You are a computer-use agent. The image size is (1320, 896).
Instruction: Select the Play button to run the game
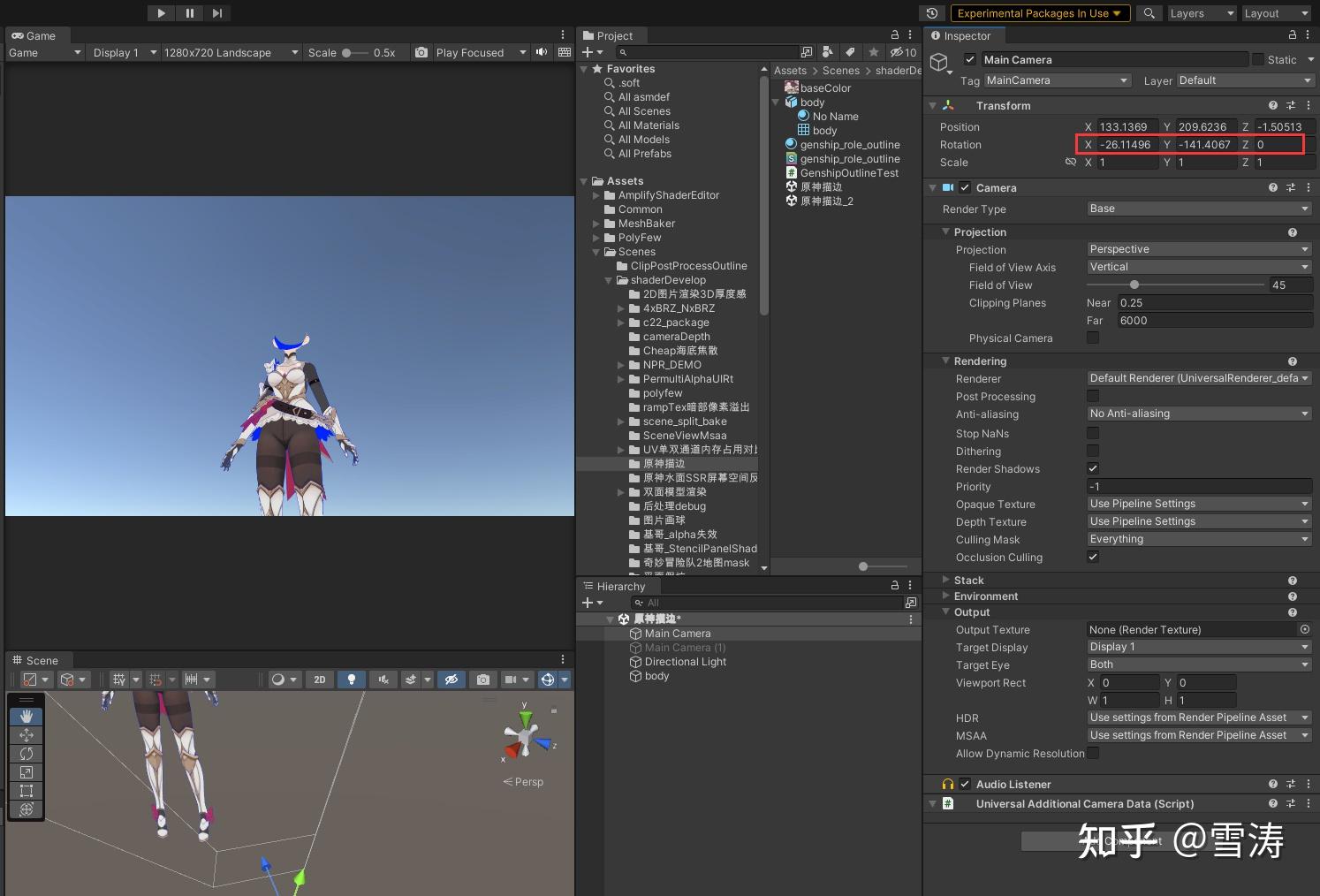161,12
